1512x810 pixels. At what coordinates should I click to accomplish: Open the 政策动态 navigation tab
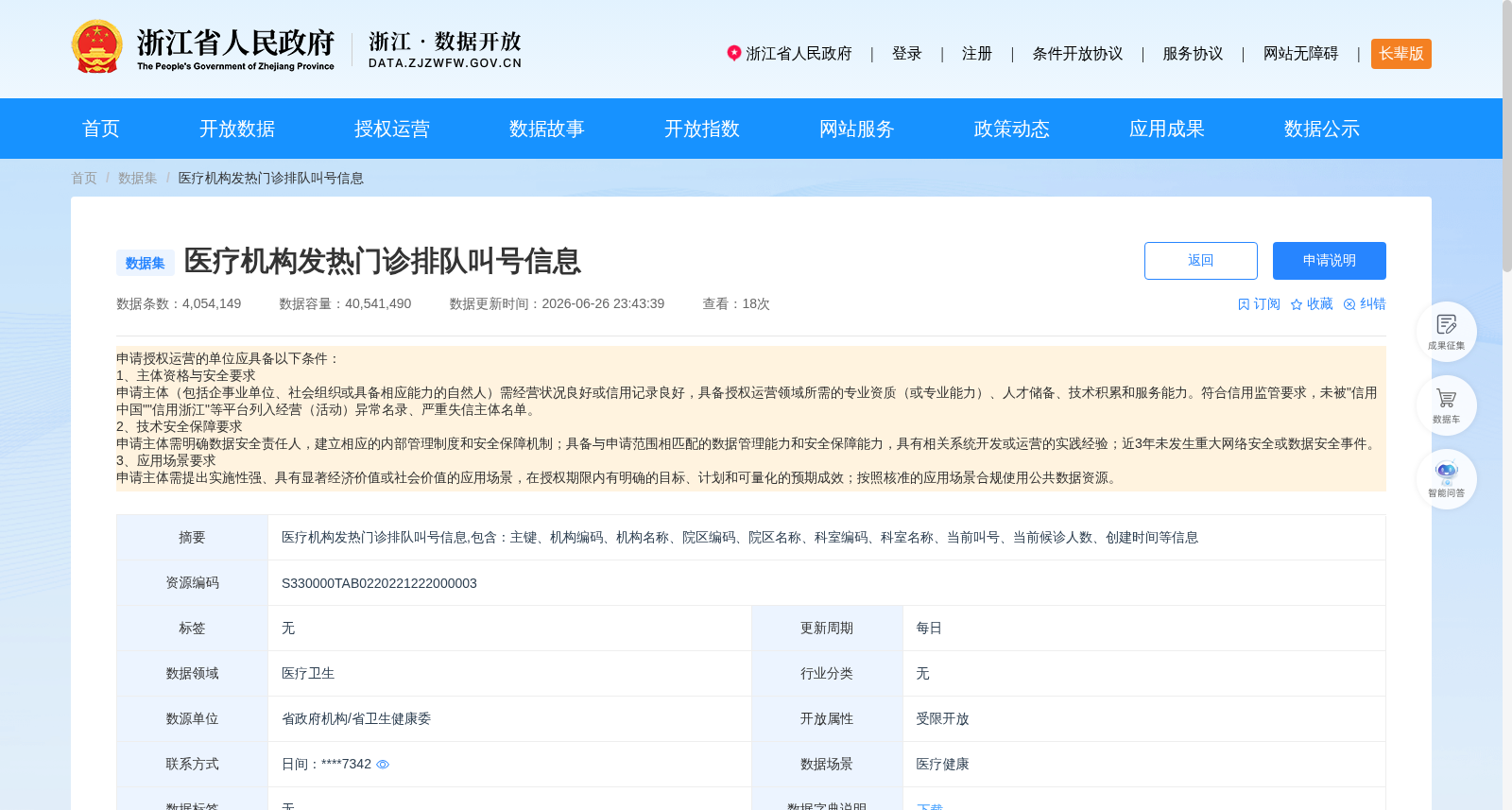point(1012,129)
